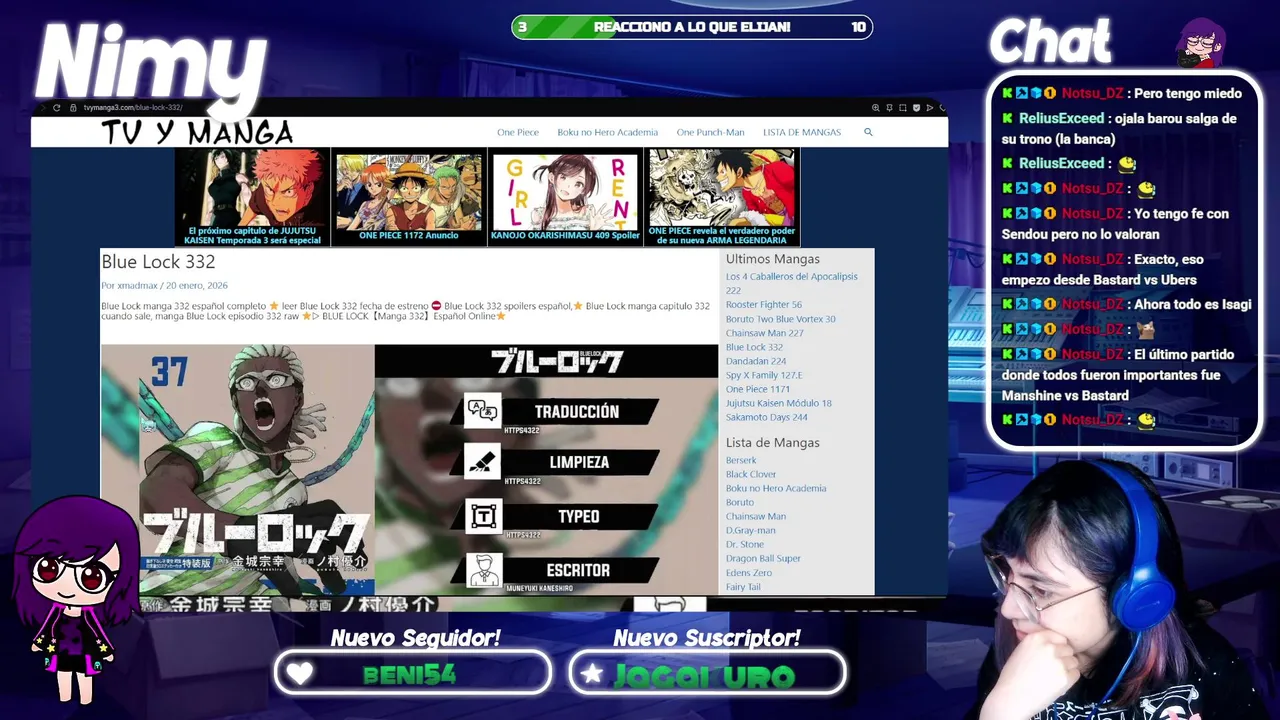Open the ONE PIECE 1172 Anuncio banner
This screenshot has height=720, width=1280.
pos(409,197)
